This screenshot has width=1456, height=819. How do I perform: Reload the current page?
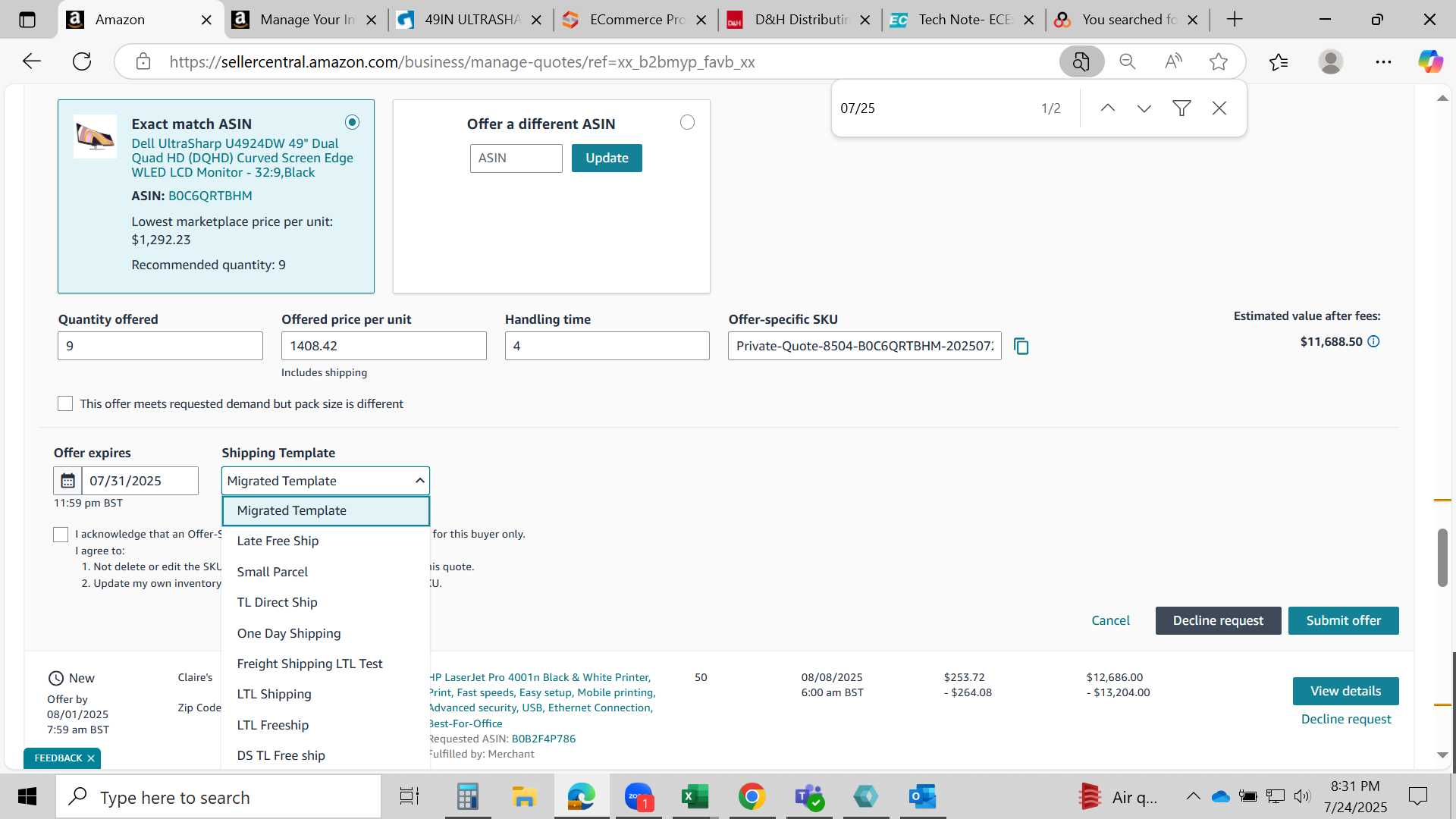coord(82,61)
